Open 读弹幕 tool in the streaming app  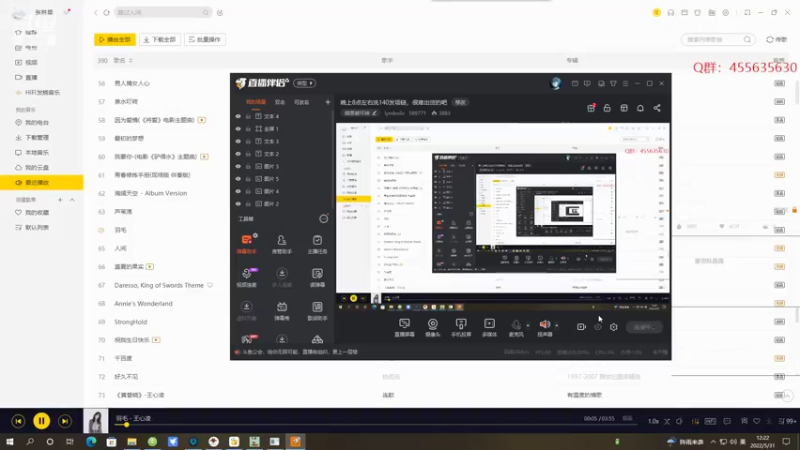pos(317,277)
